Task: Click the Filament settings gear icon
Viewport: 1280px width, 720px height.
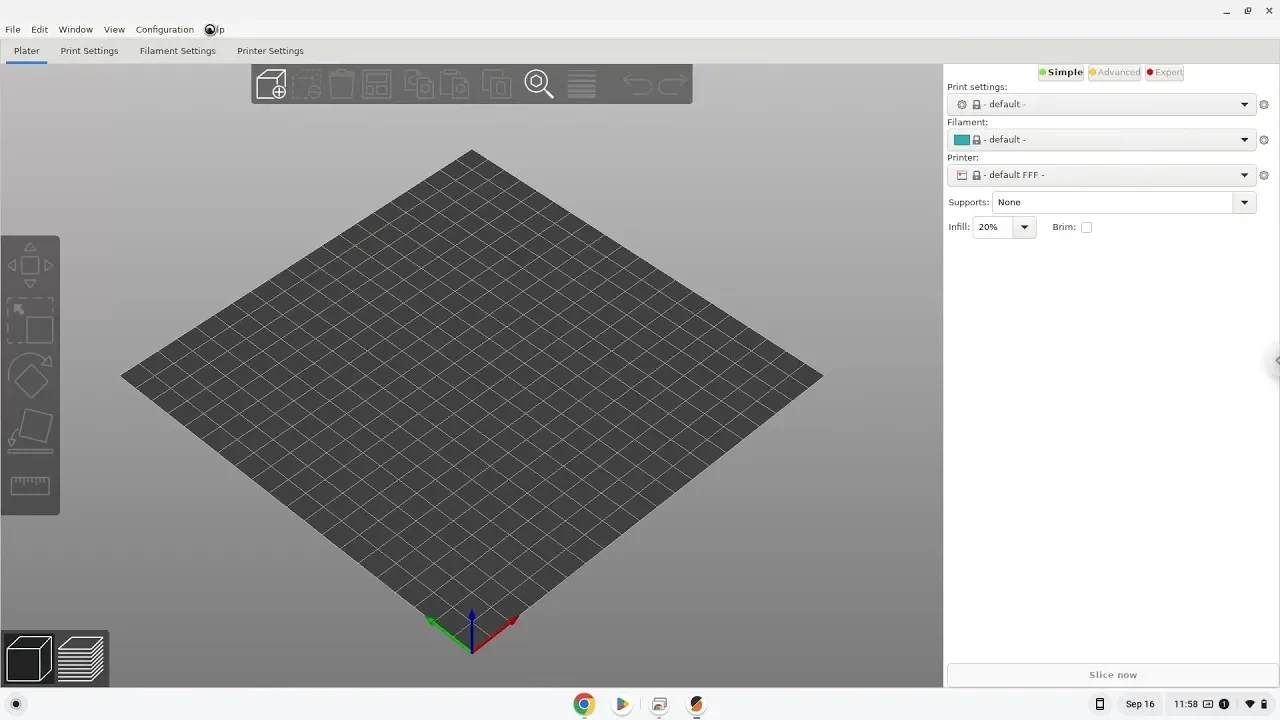Action: pos(1264,140)
